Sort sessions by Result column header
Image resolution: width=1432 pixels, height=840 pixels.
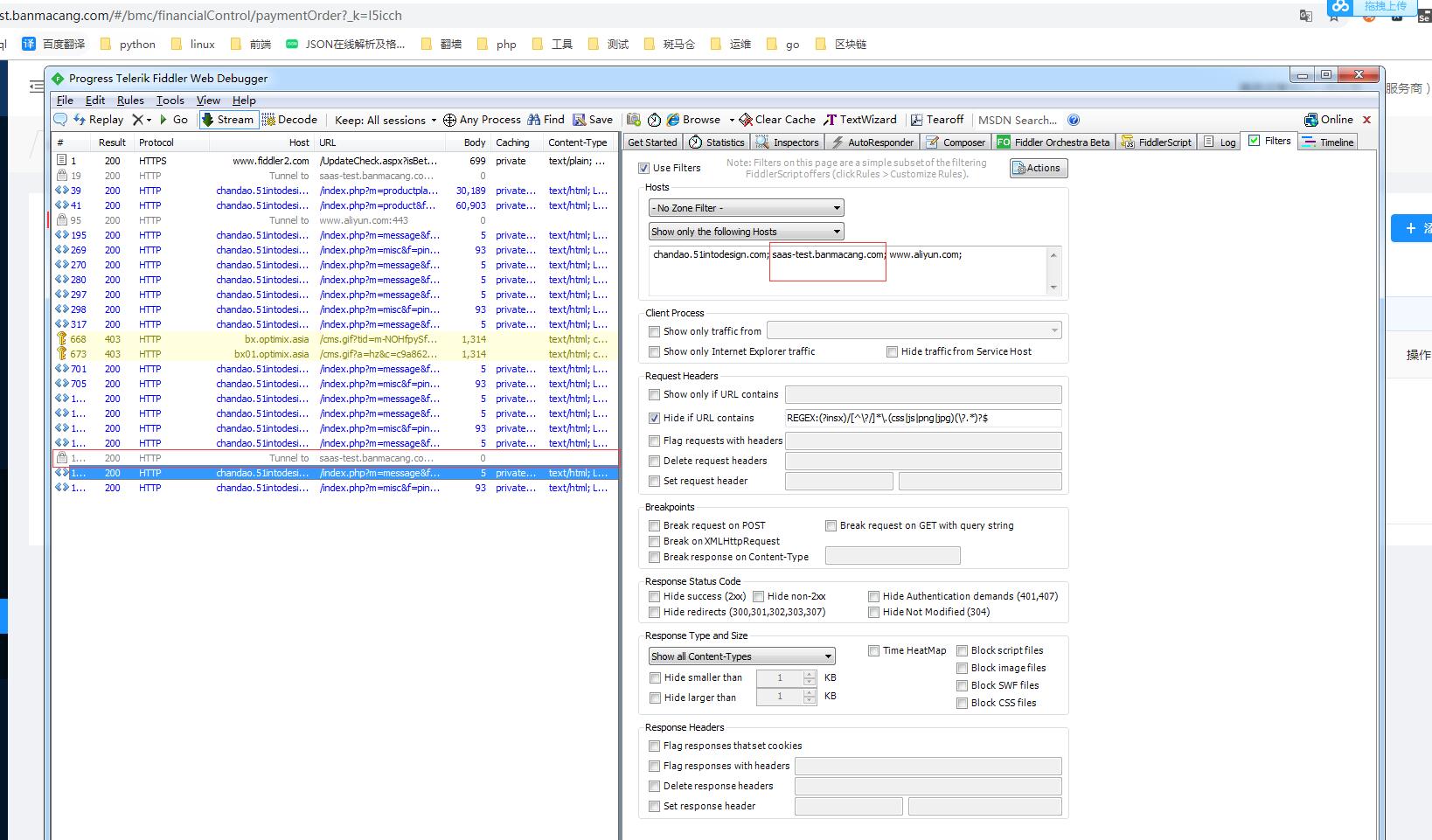tap(112, 142)
